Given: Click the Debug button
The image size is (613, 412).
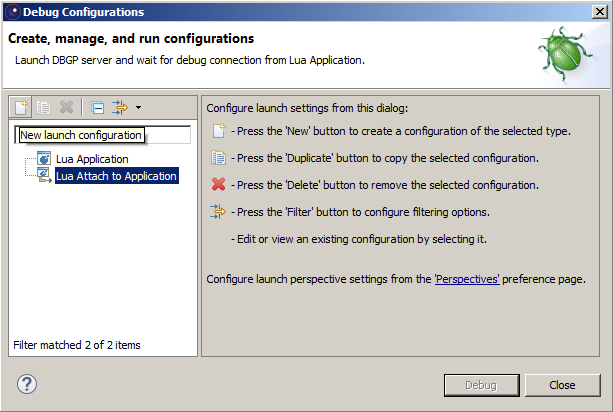Looking at the screenshot, I should [482, 385].
